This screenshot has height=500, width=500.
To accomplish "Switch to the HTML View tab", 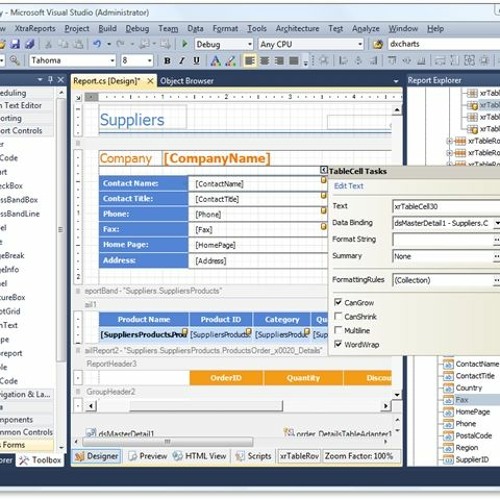I will [x=200, y=456].
